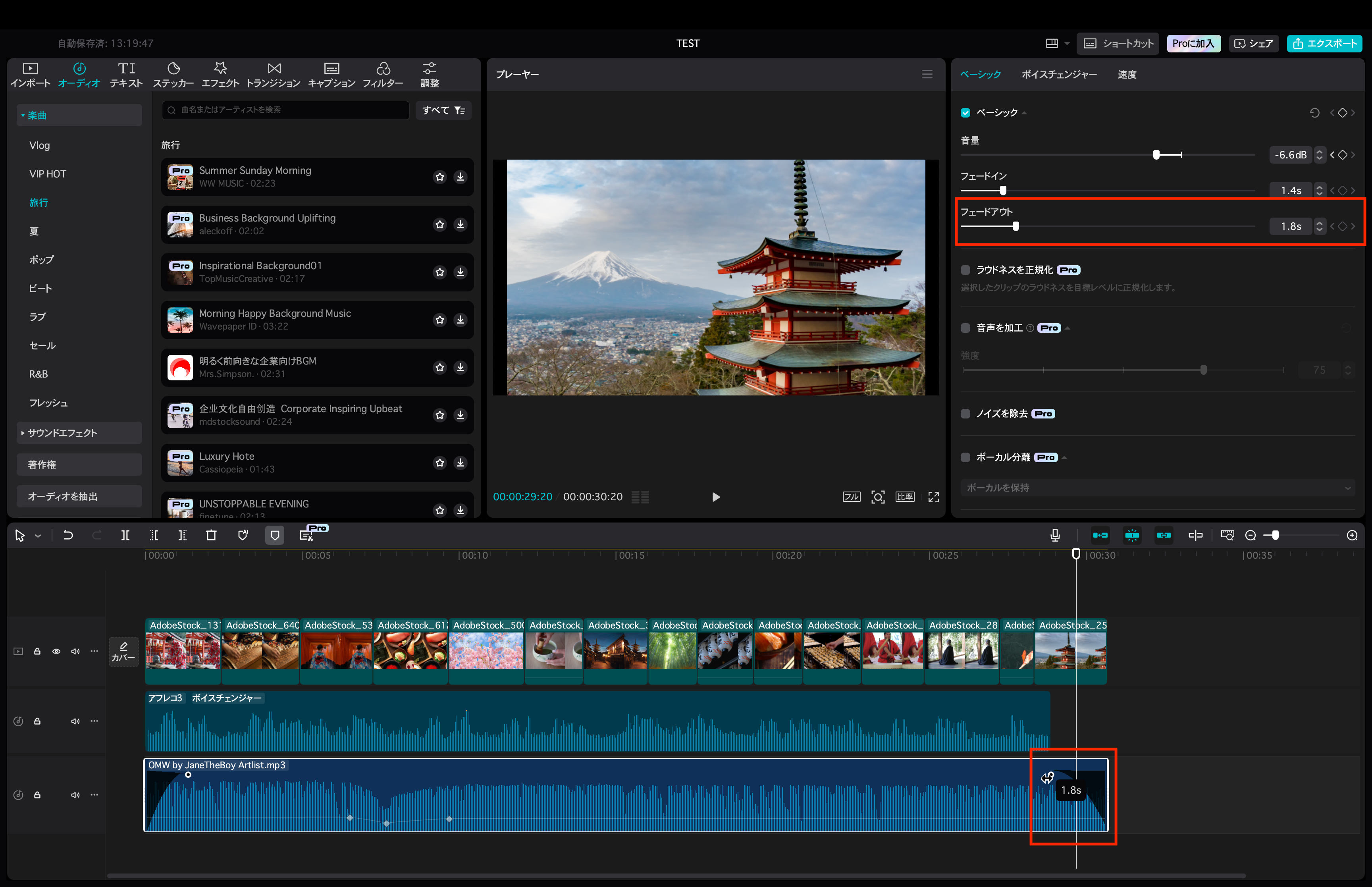The height and width of the screenshot is (887, 1372).
Task: Open the Adjustment tab icon
Action: tap(430, 69)
